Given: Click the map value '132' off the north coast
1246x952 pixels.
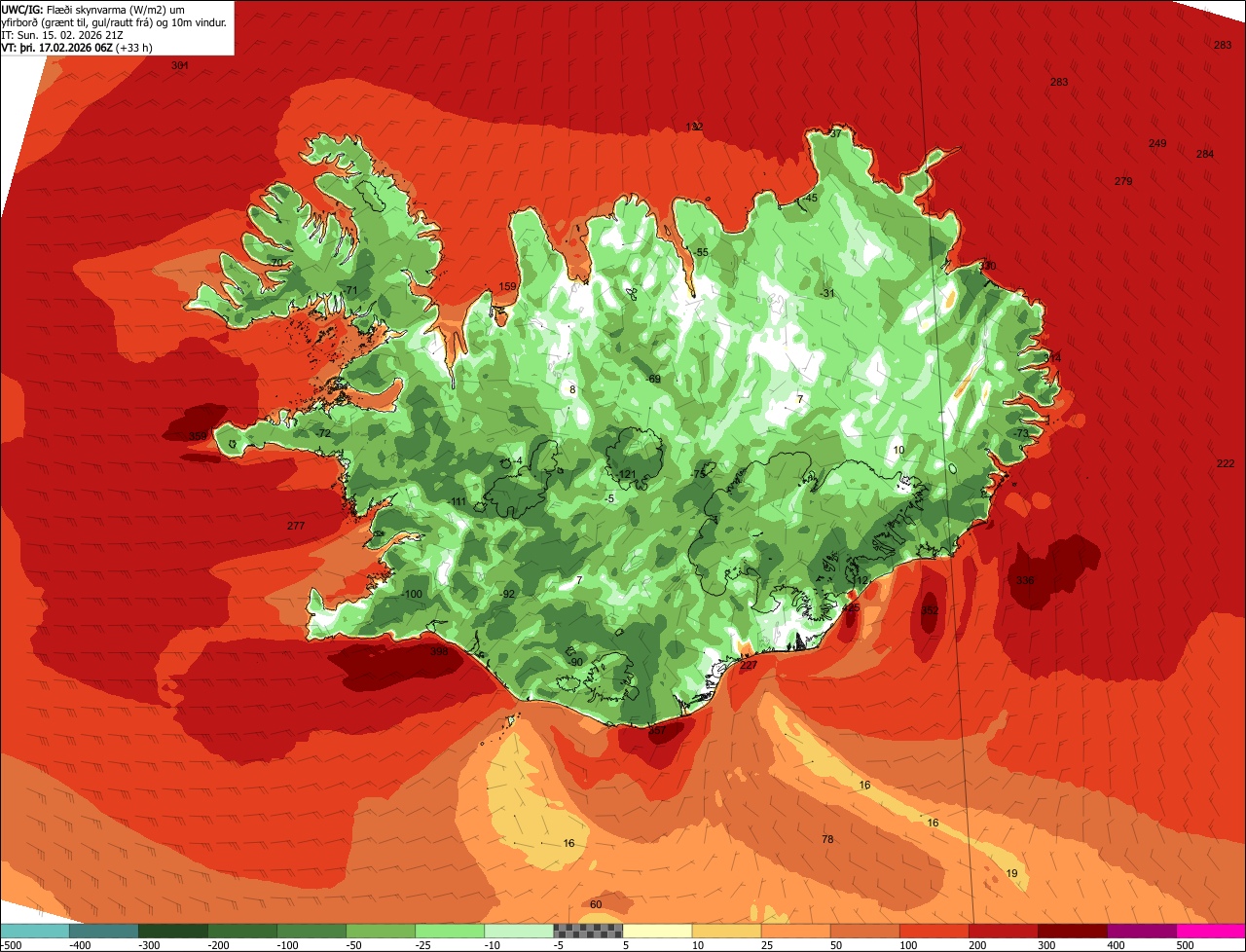Looking at the screenshot, I should 694,128.
